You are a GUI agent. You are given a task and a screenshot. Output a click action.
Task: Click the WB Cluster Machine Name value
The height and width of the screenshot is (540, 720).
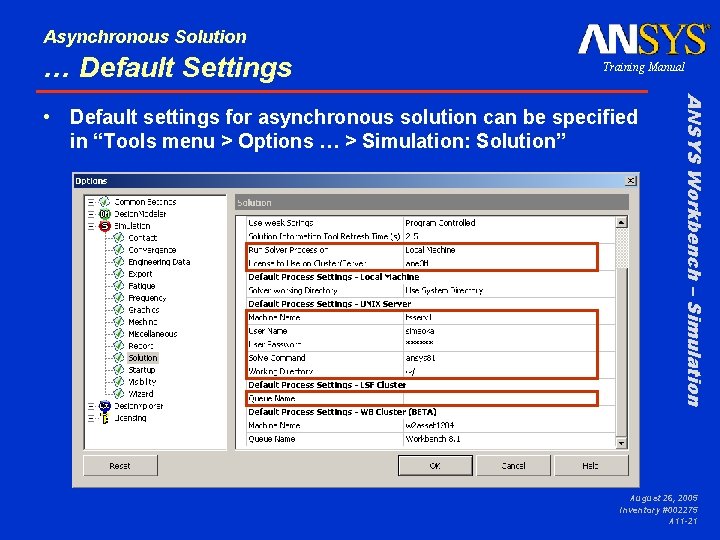pyautogui.click(x=509, y=425)
